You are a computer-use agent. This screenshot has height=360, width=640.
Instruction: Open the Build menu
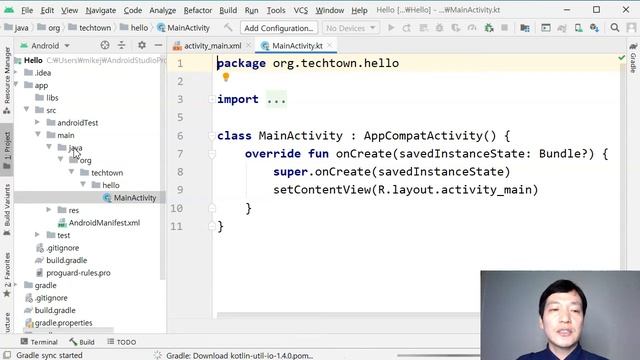(x=228, y=10)
